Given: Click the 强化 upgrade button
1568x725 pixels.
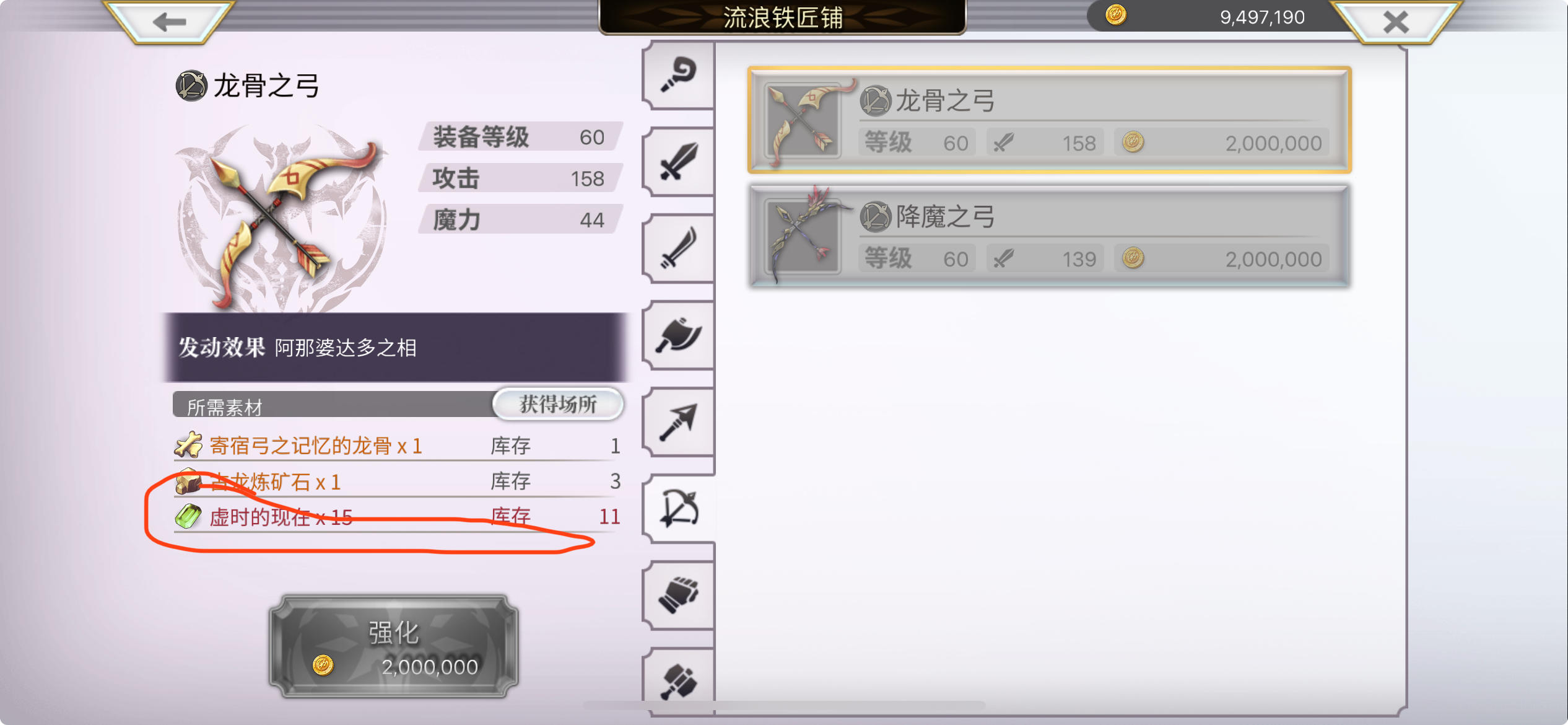Looking at the screenshot, I should (394, 647).
